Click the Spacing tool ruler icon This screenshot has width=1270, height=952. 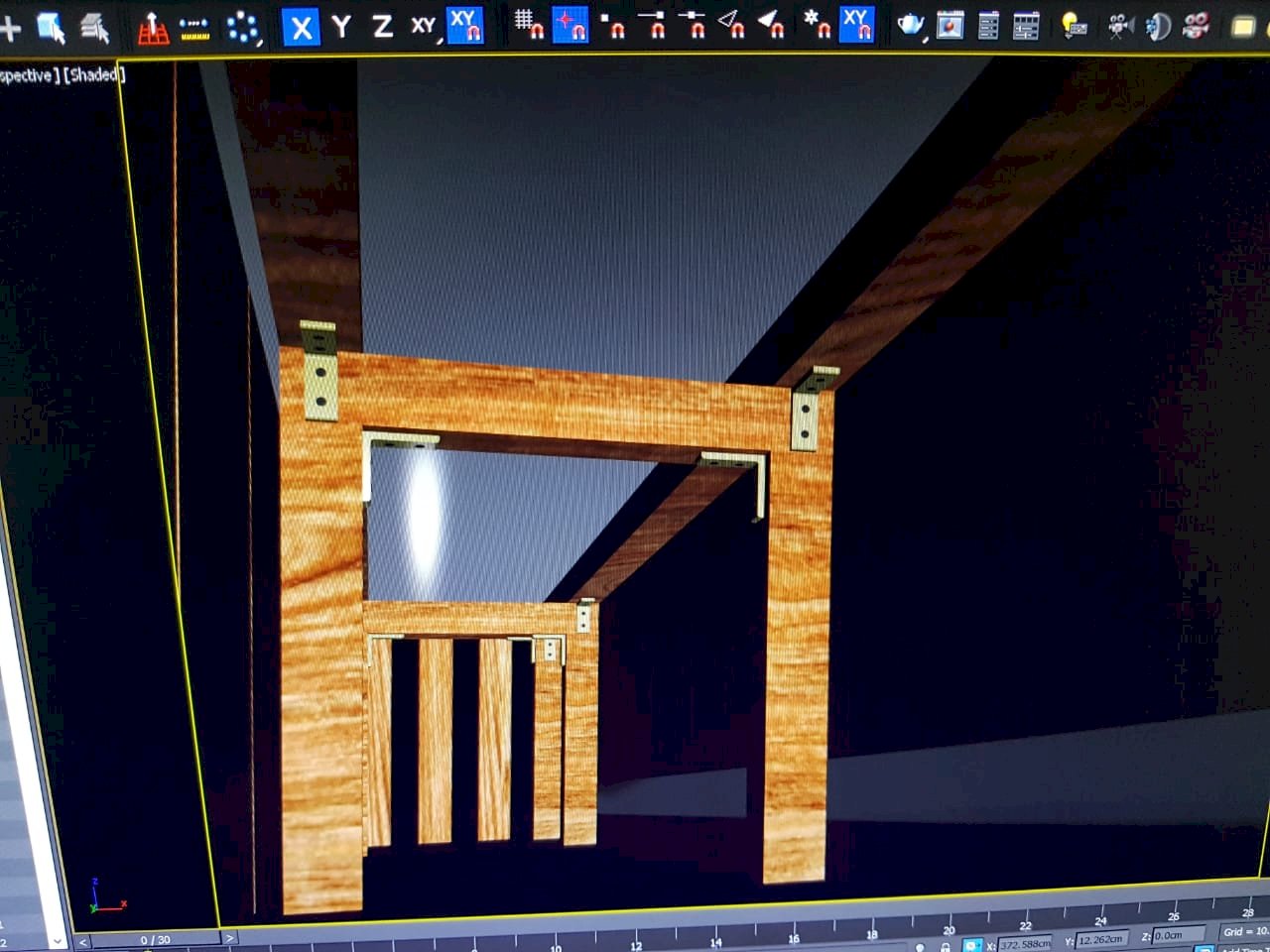(x=195, y=29)
